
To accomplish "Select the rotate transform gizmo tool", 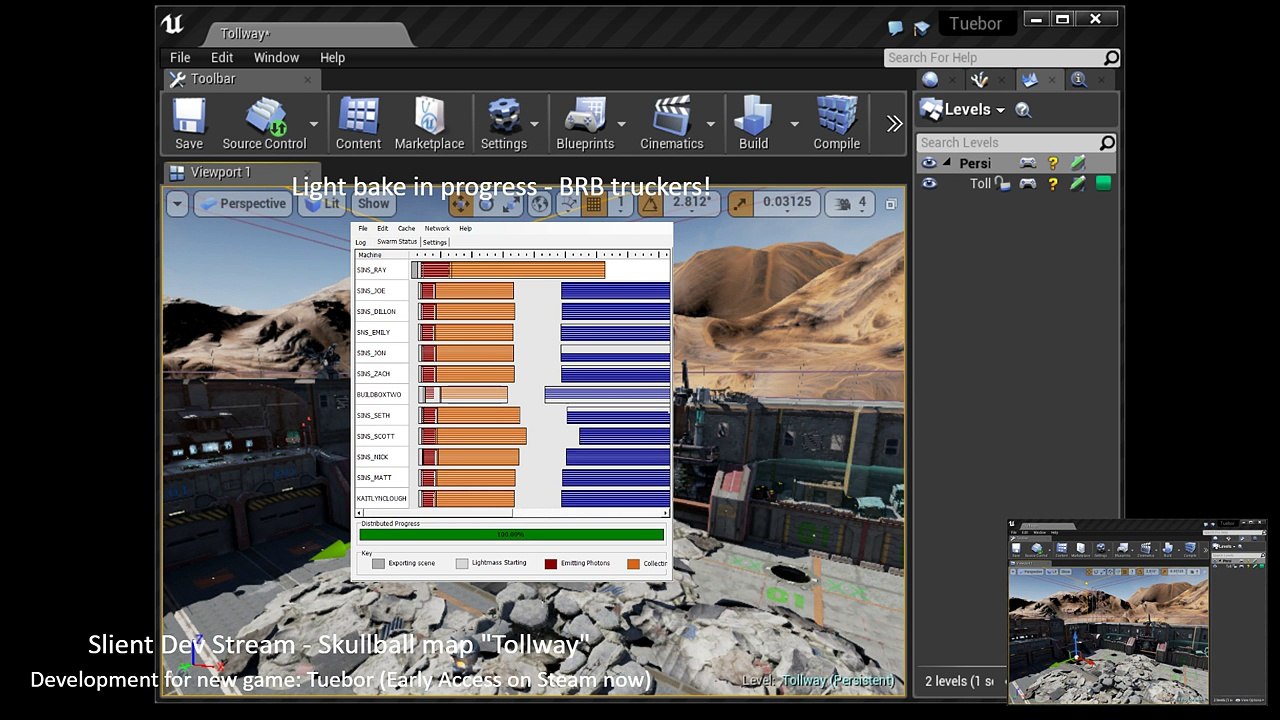I will [x=487, y=204].
